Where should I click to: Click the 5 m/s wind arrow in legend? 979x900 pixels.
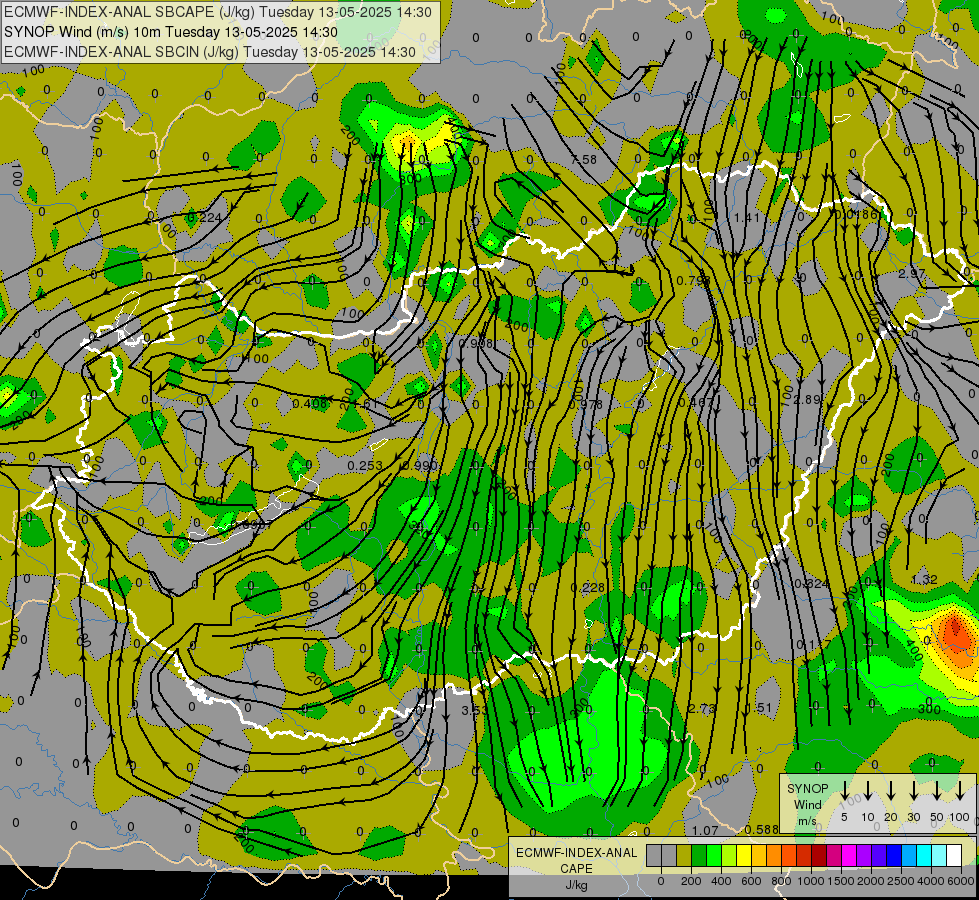tap(844, 791)
